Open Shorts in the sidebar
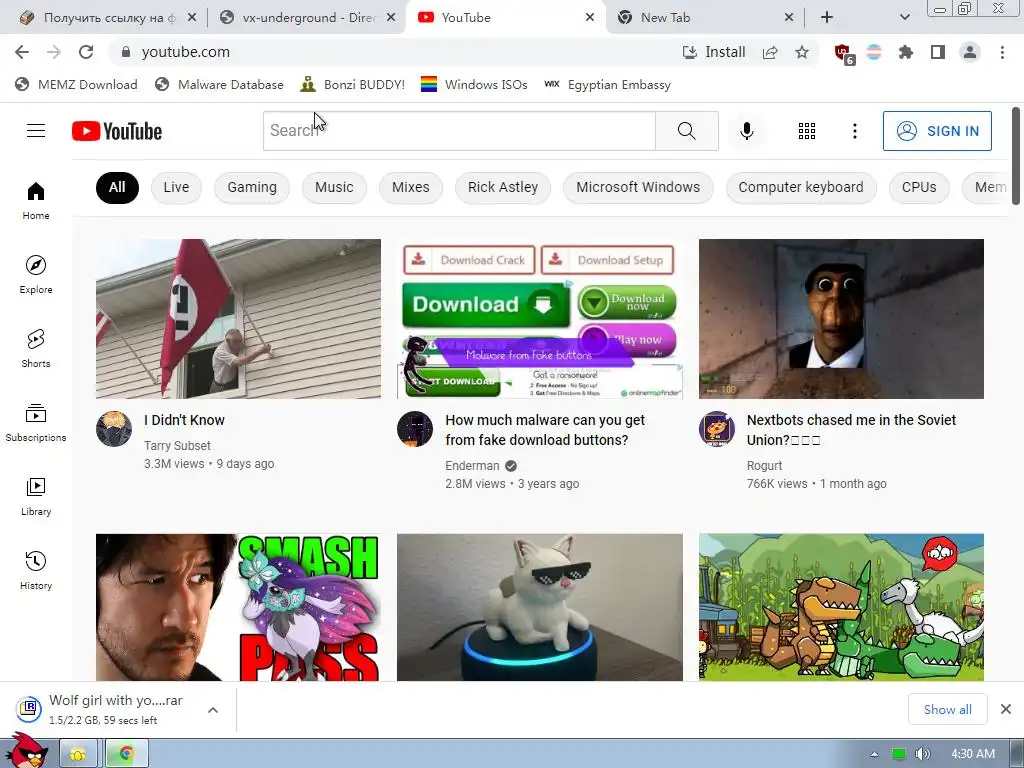The image size is (1024, 768). [x=36, y=349]
